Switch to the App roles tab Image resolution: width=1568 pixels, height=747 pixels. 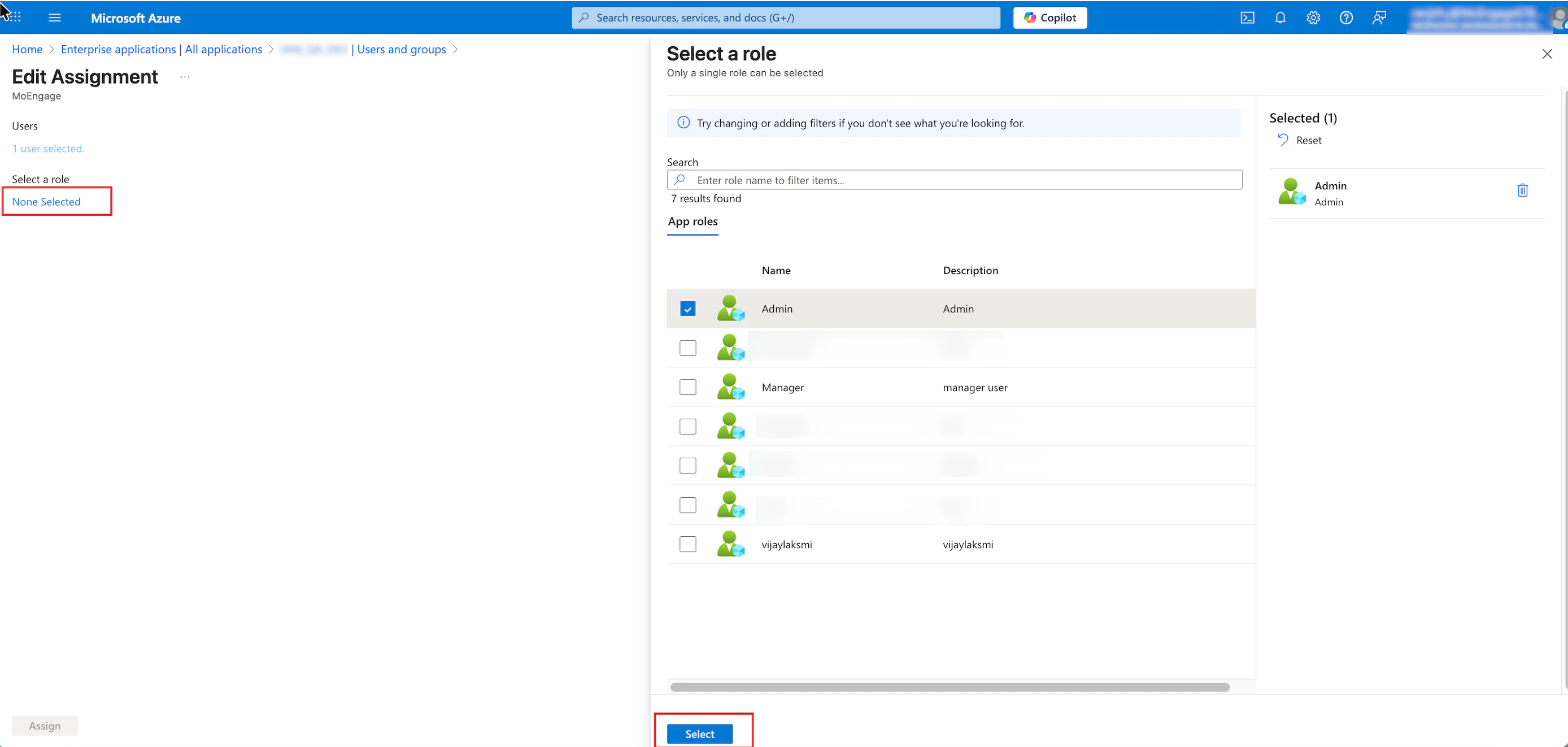pyautogui.click(x=692, y=222)
